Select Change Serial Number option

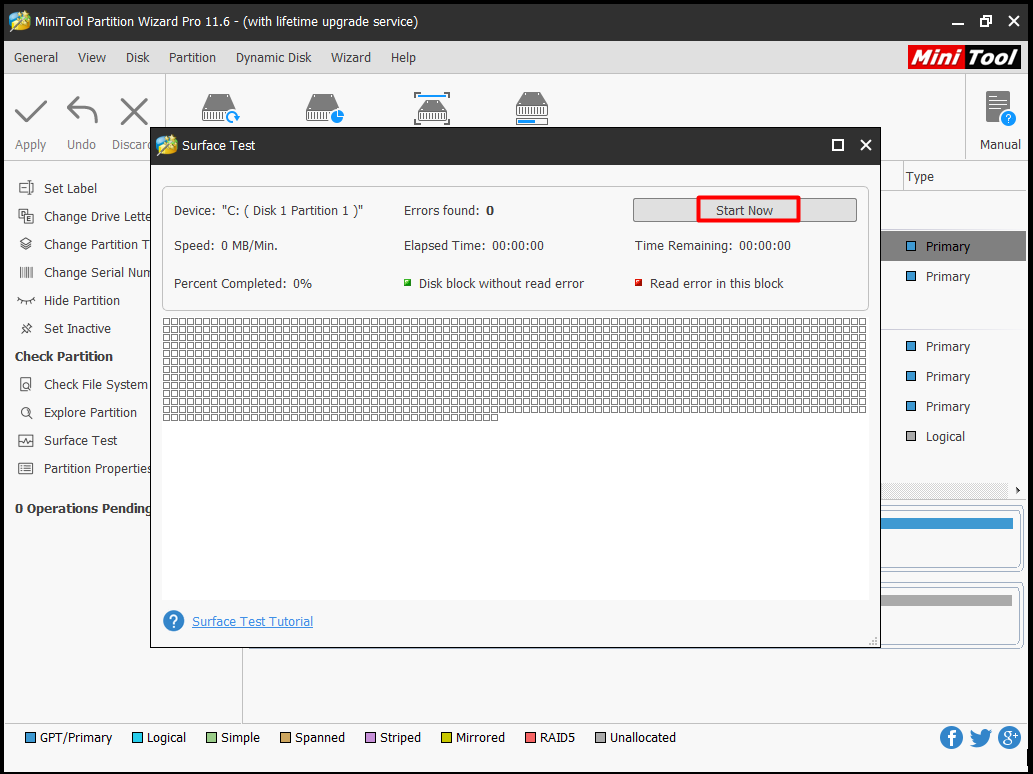tap(84, 273)
